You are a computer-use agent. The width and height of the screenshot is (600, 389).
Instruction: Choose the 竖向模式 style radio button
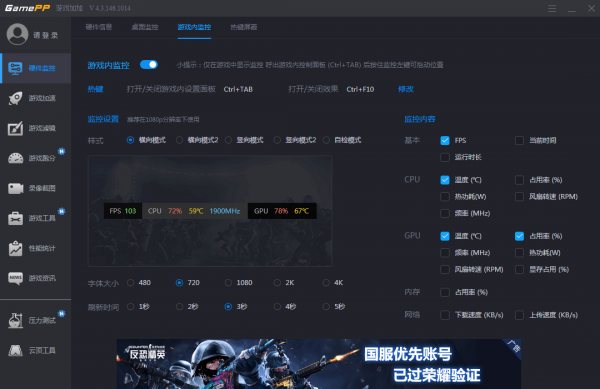[x=228, y=140]
